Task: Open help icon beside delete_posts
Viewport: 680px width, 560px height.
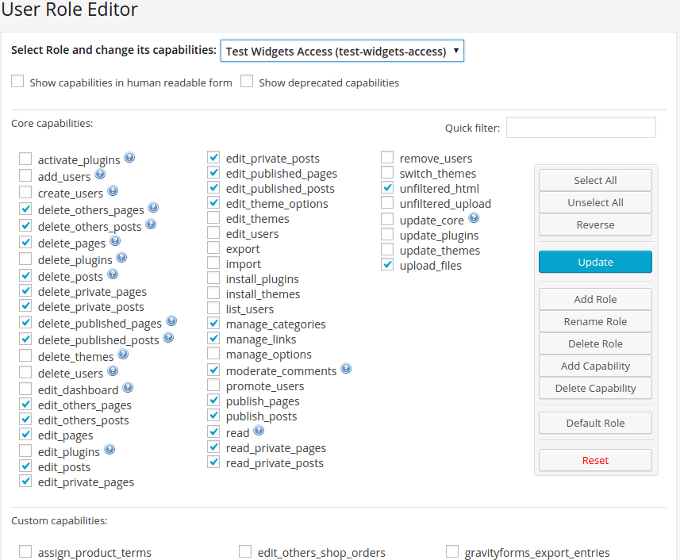Action: [113, 274]
